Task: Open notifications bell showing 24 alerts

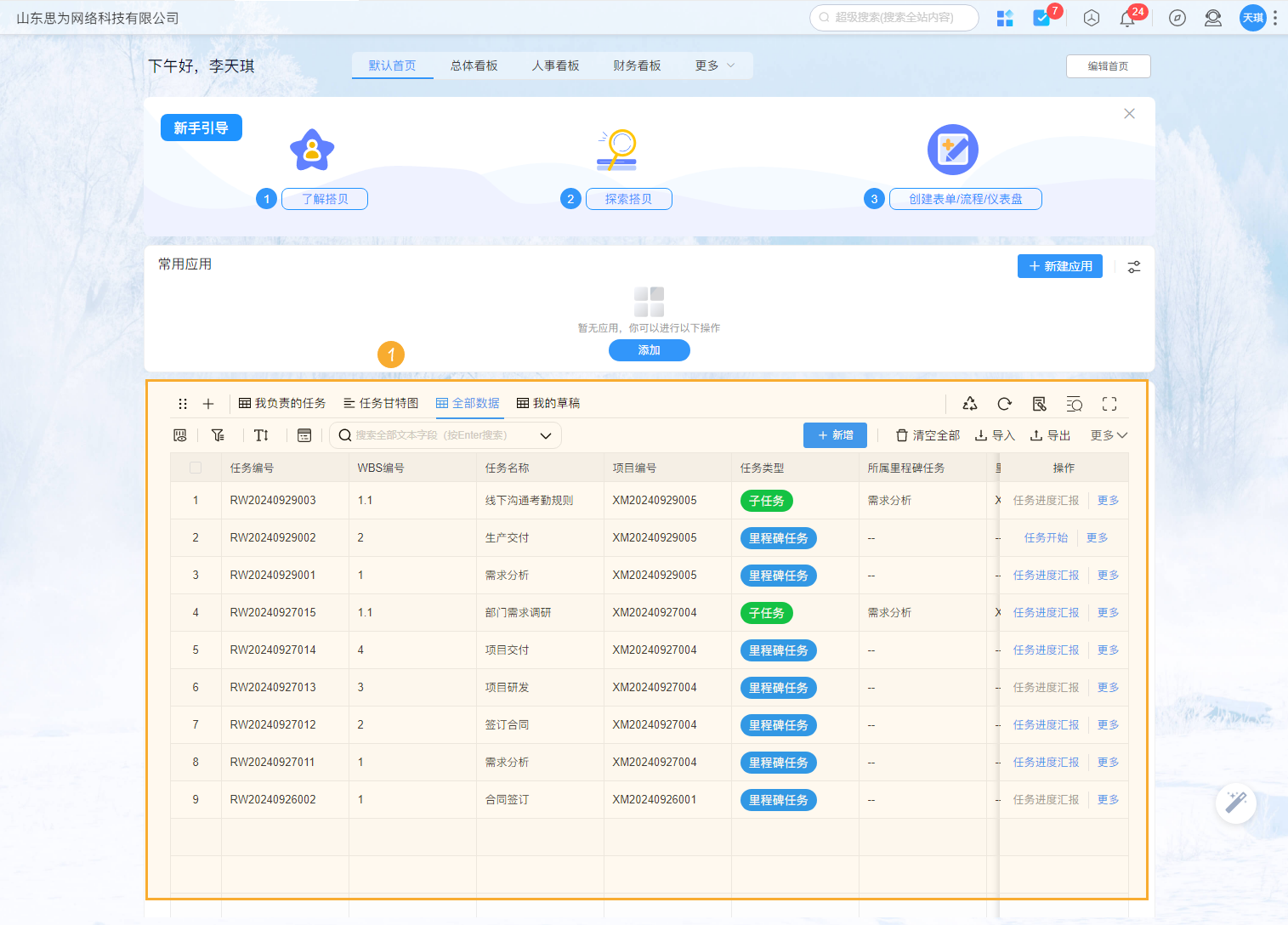Action: tap(1127, 18)
